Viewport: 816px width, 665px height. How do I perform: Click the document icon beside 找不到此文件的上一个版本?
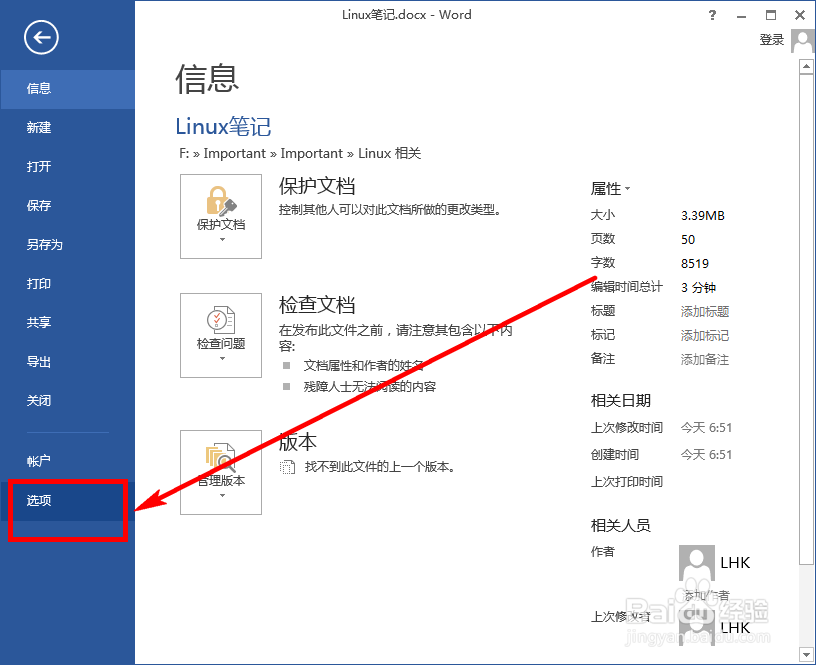[x=287, y=467]
